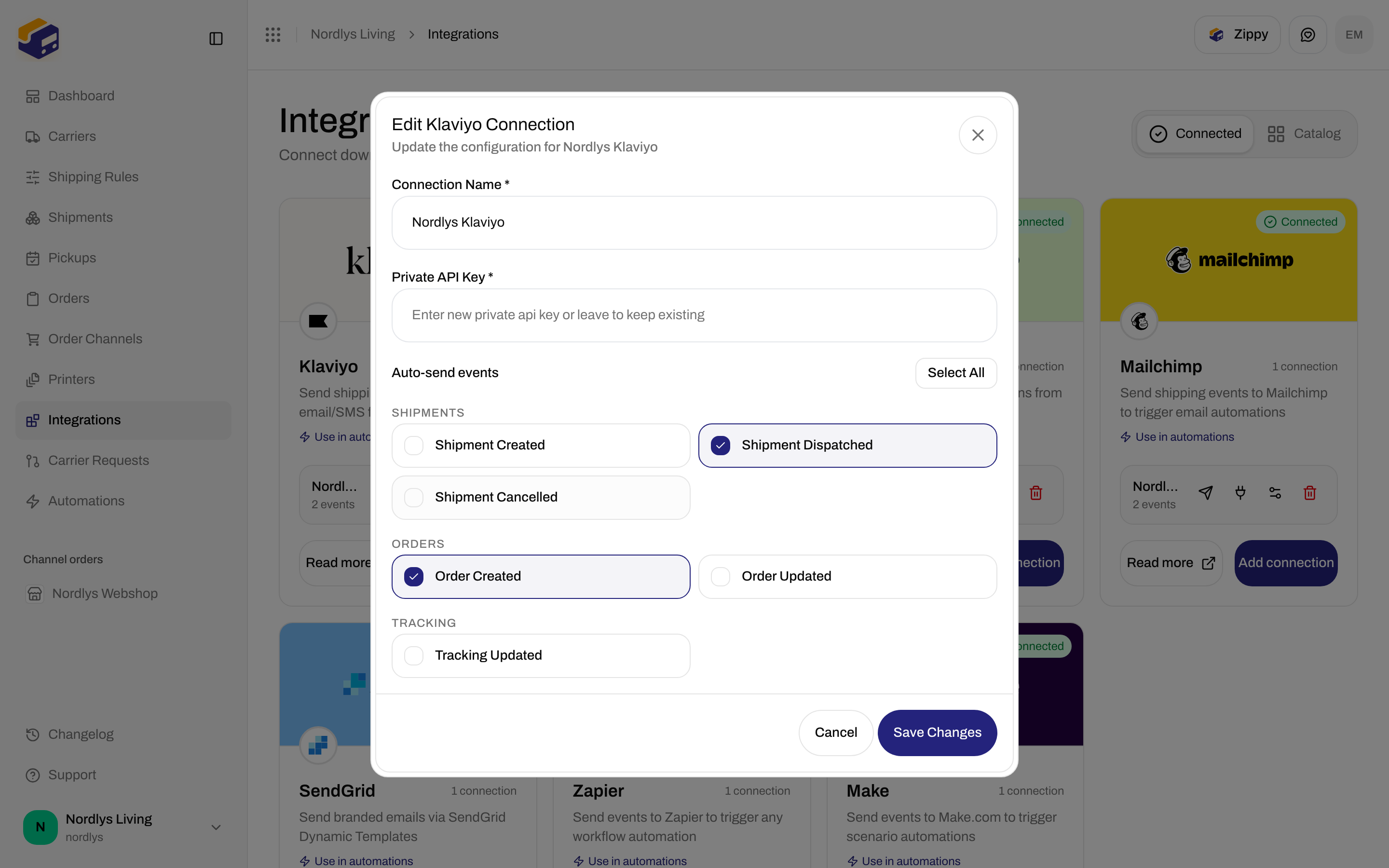Click Mailchimp Add connection button
Viewport: 1389px width, 868px height.
tap(1286, 563)
